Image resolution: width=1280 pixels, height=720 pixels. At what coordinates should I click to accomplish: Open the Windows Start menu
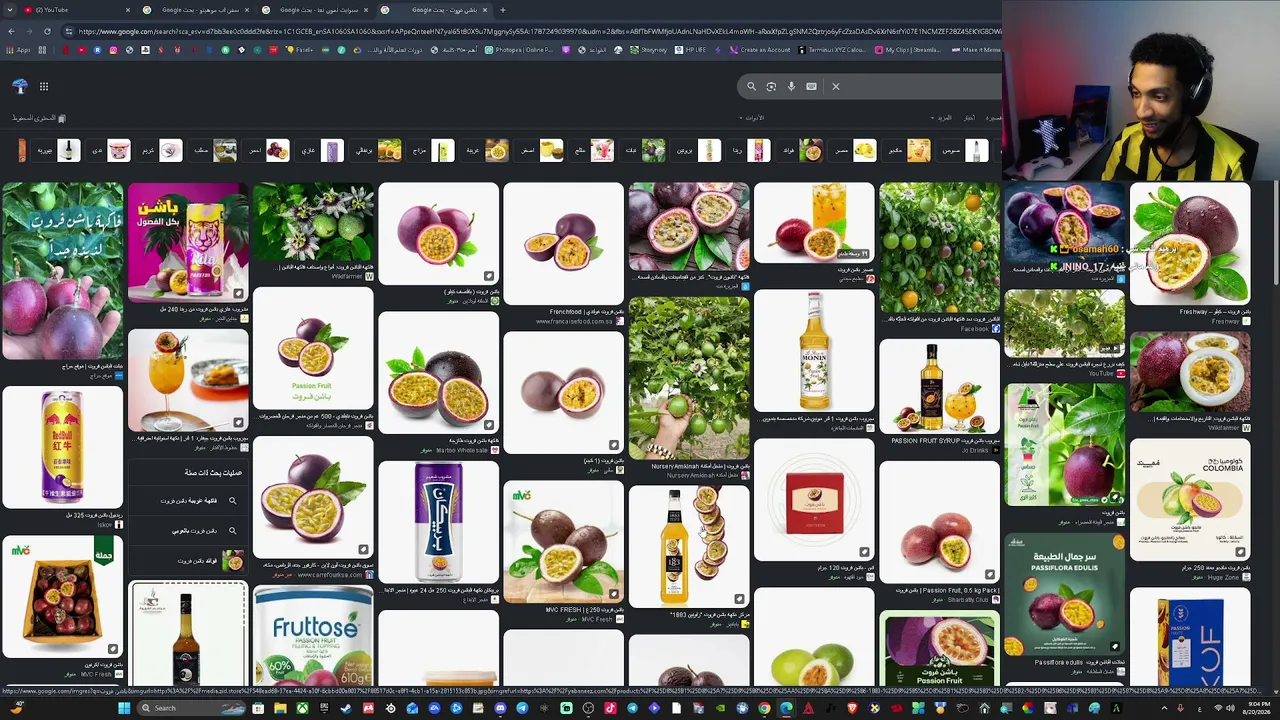click(x=124, y=708)
